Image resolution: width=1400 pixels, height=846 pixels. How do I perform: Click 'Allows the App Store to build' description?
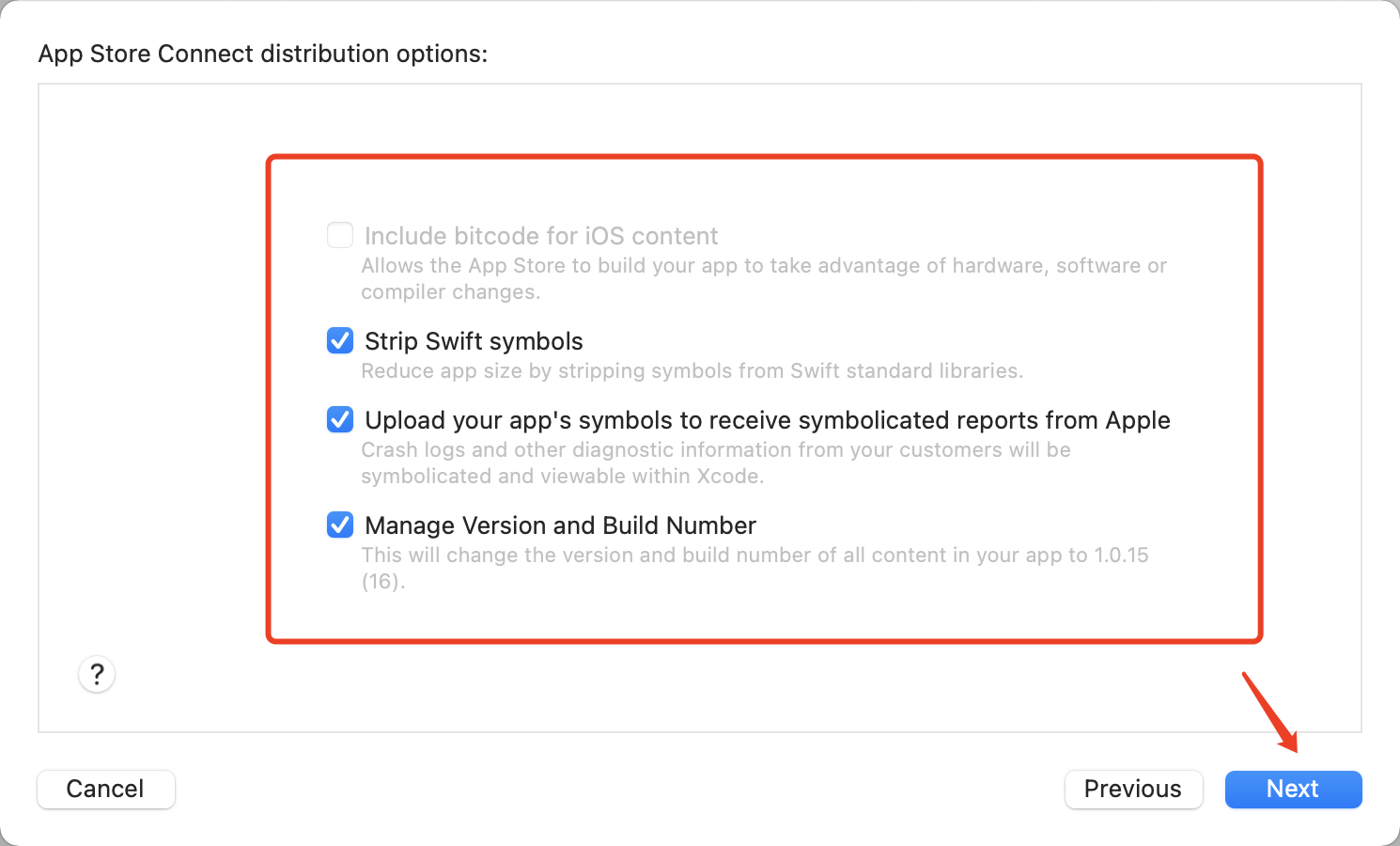[764, 278]
